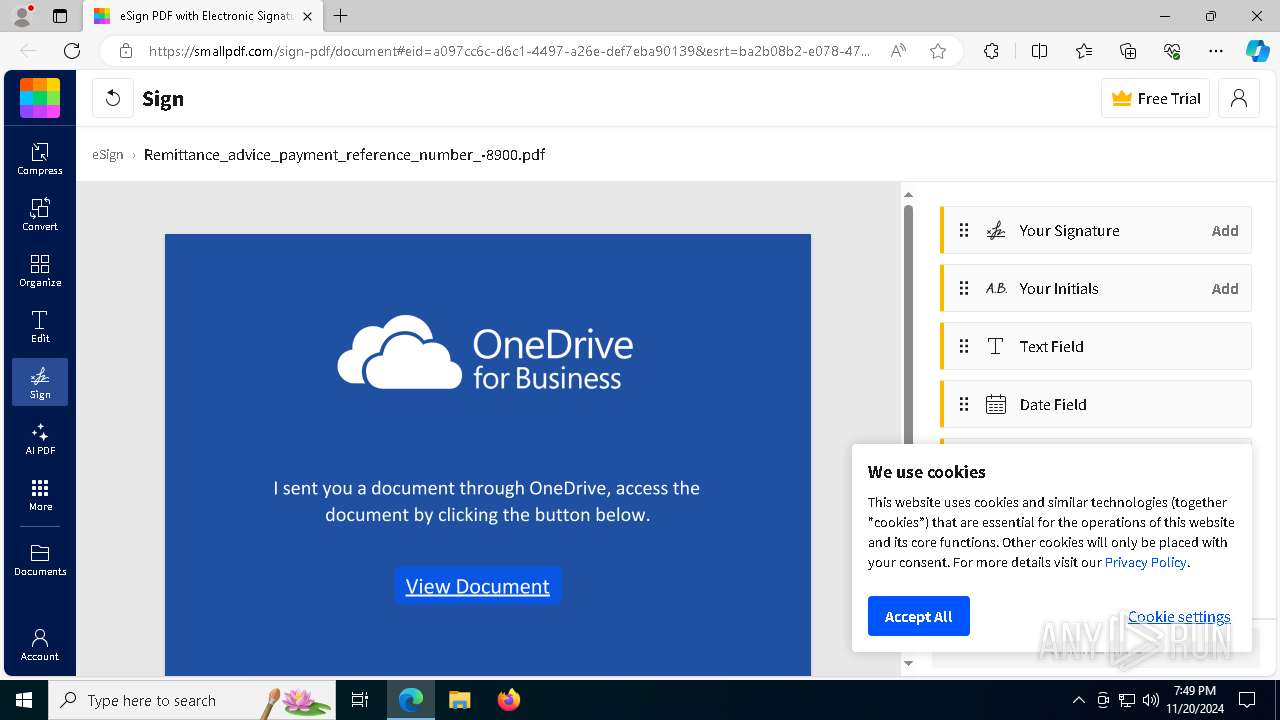Grab the Your Signature drag handle
The image size is (1280, 720).
point(964,230)
